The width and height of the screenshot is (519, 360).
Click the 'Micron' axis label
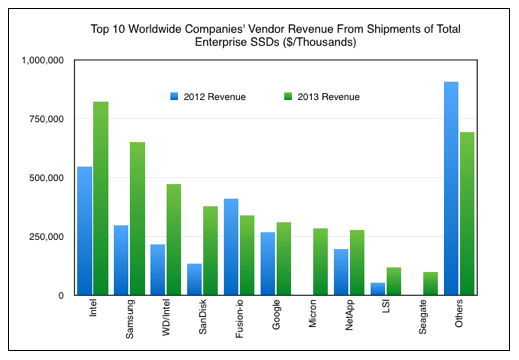313,313
